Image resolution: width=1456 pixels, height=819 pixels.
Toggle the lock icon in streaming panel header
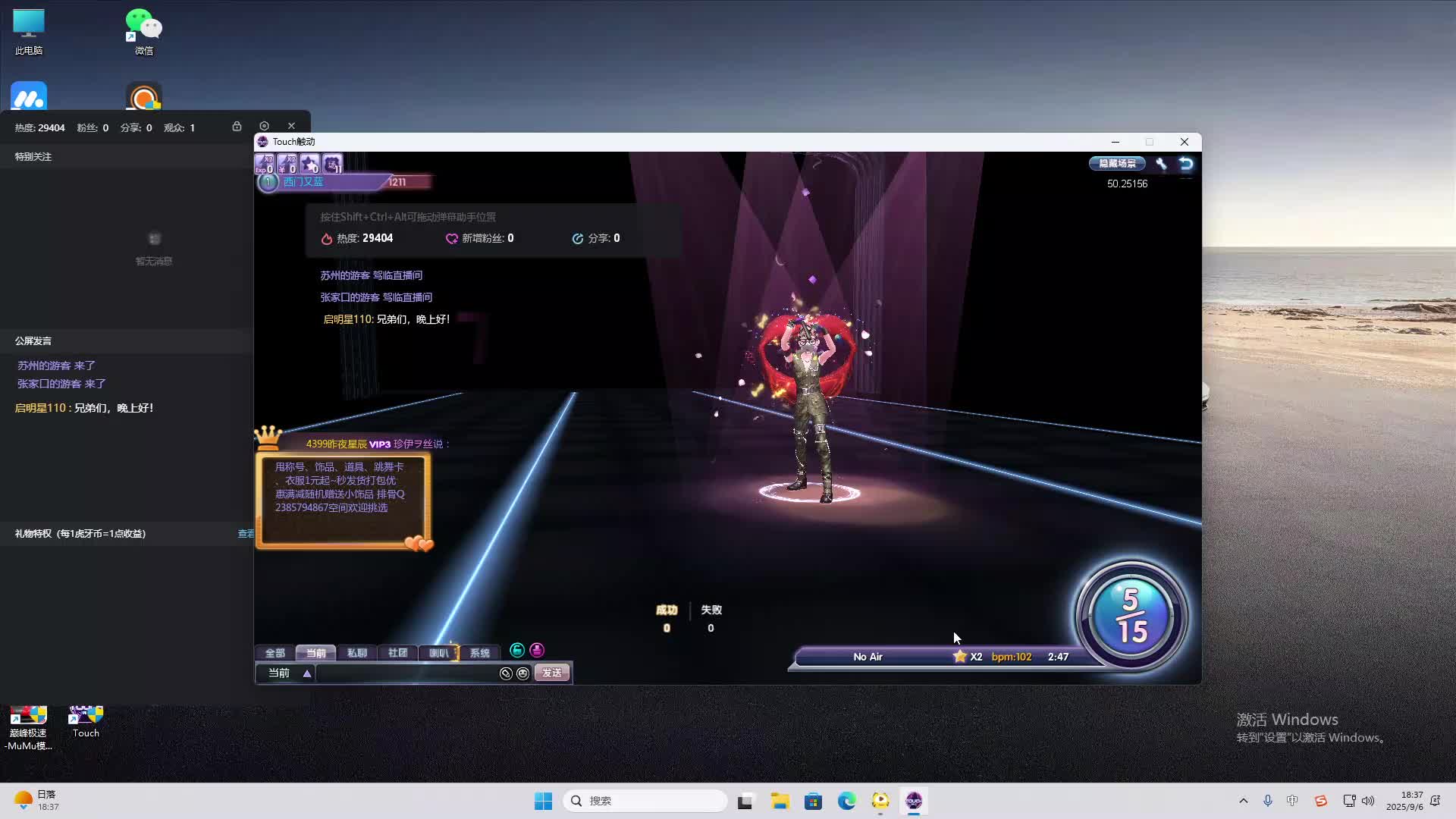click(237, 126)
